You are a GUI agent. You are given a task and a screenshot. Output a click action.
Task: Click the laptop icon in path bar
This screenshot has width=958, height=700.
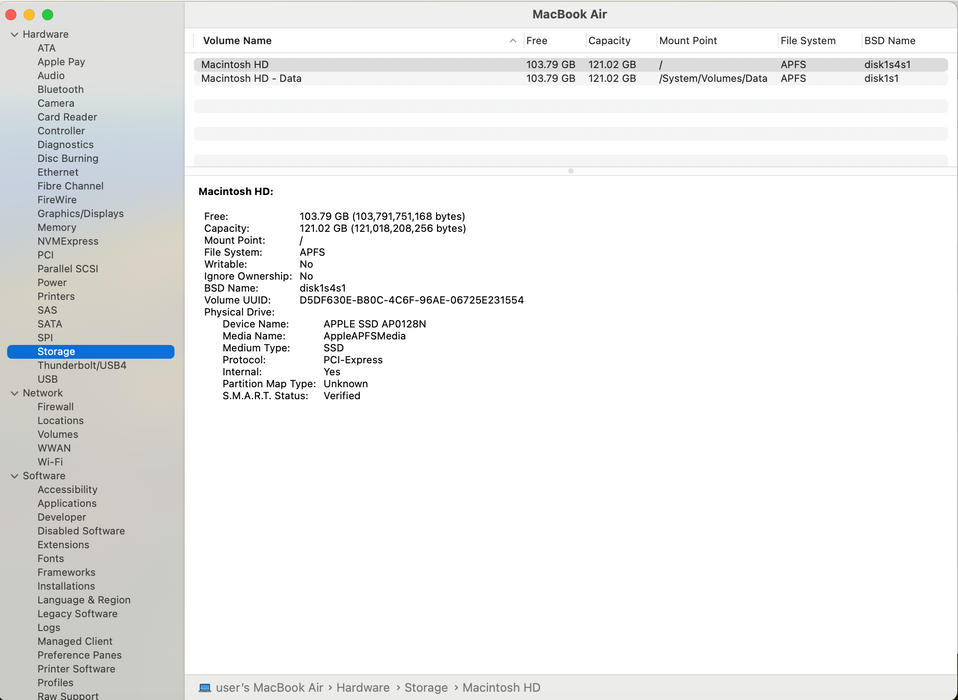tap(205, 688)
